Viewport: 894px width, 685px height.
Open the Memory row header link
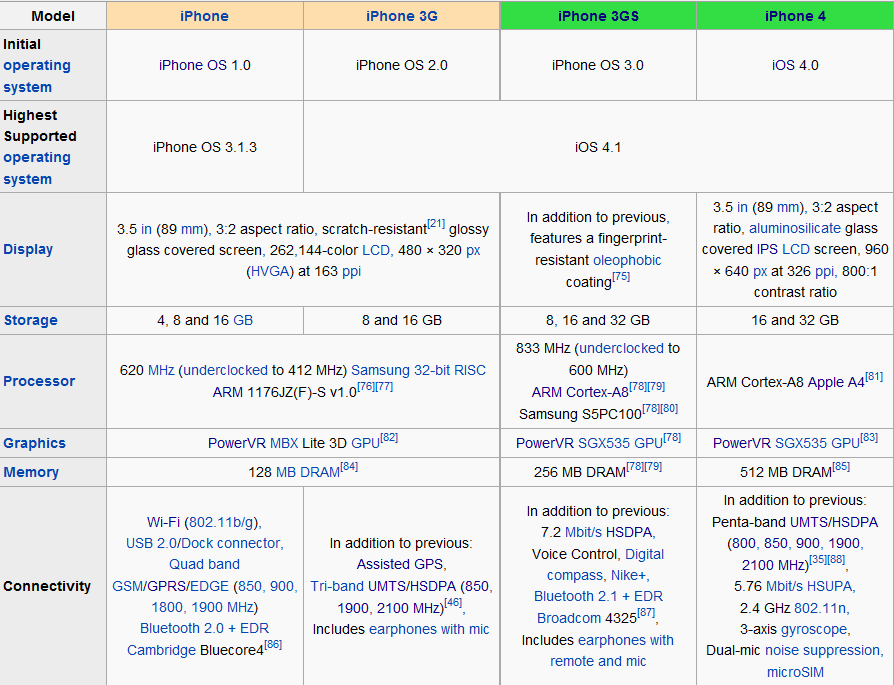point(31,472)
